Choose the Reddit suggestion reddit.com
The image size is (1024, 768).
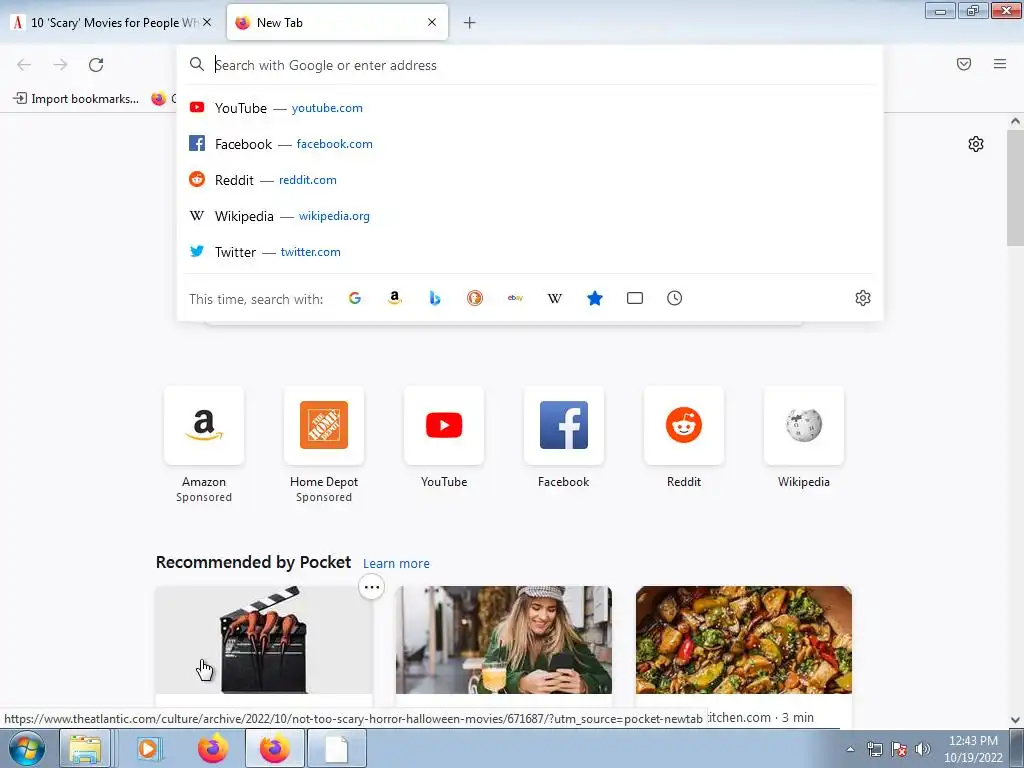coord(529,180)
